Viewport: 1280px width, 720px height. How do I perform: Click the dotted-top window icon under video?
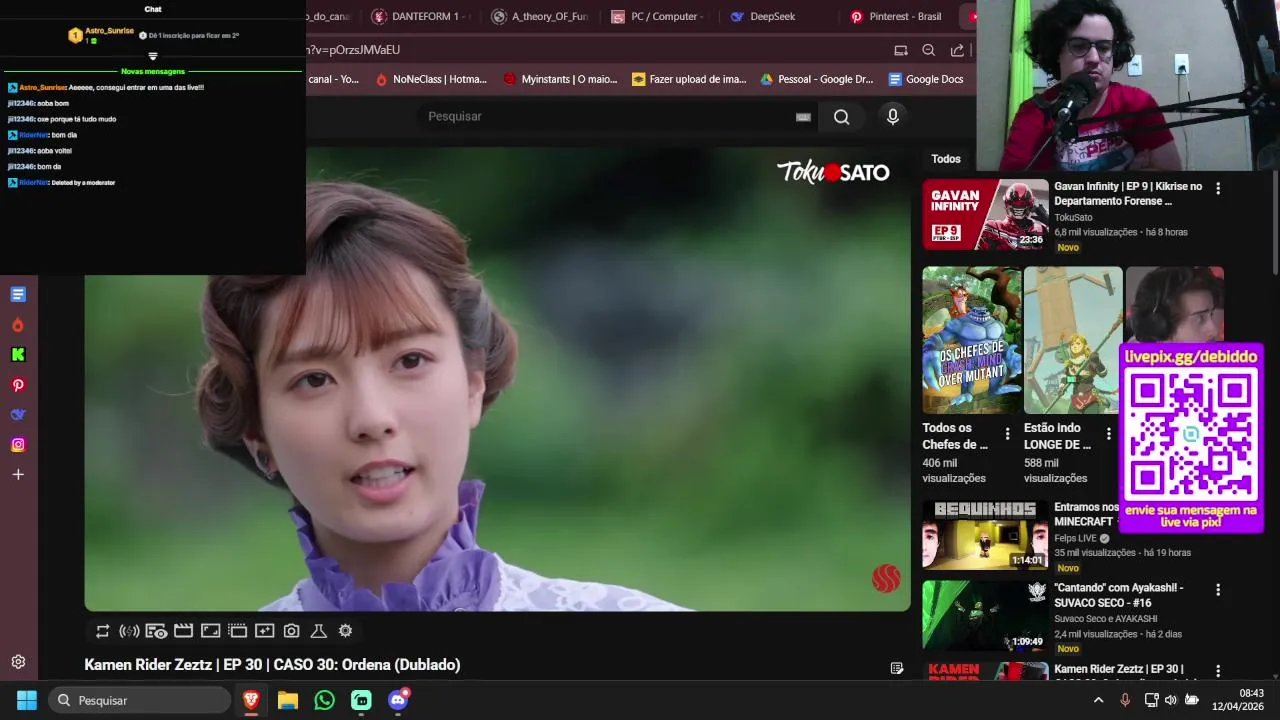(237, 631)
